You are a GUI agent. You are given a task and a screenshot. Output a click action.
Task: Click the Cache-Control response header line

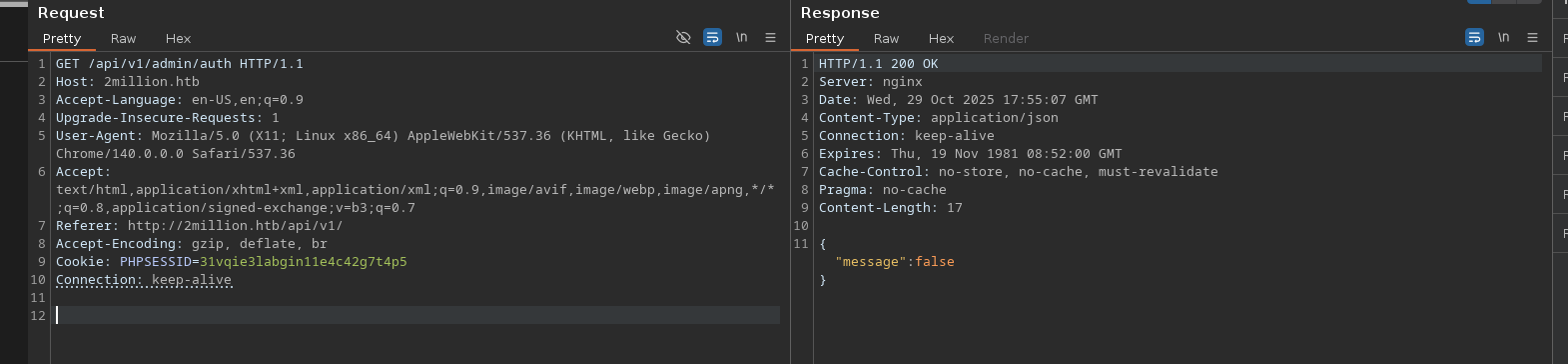[x=1019, y=171]
